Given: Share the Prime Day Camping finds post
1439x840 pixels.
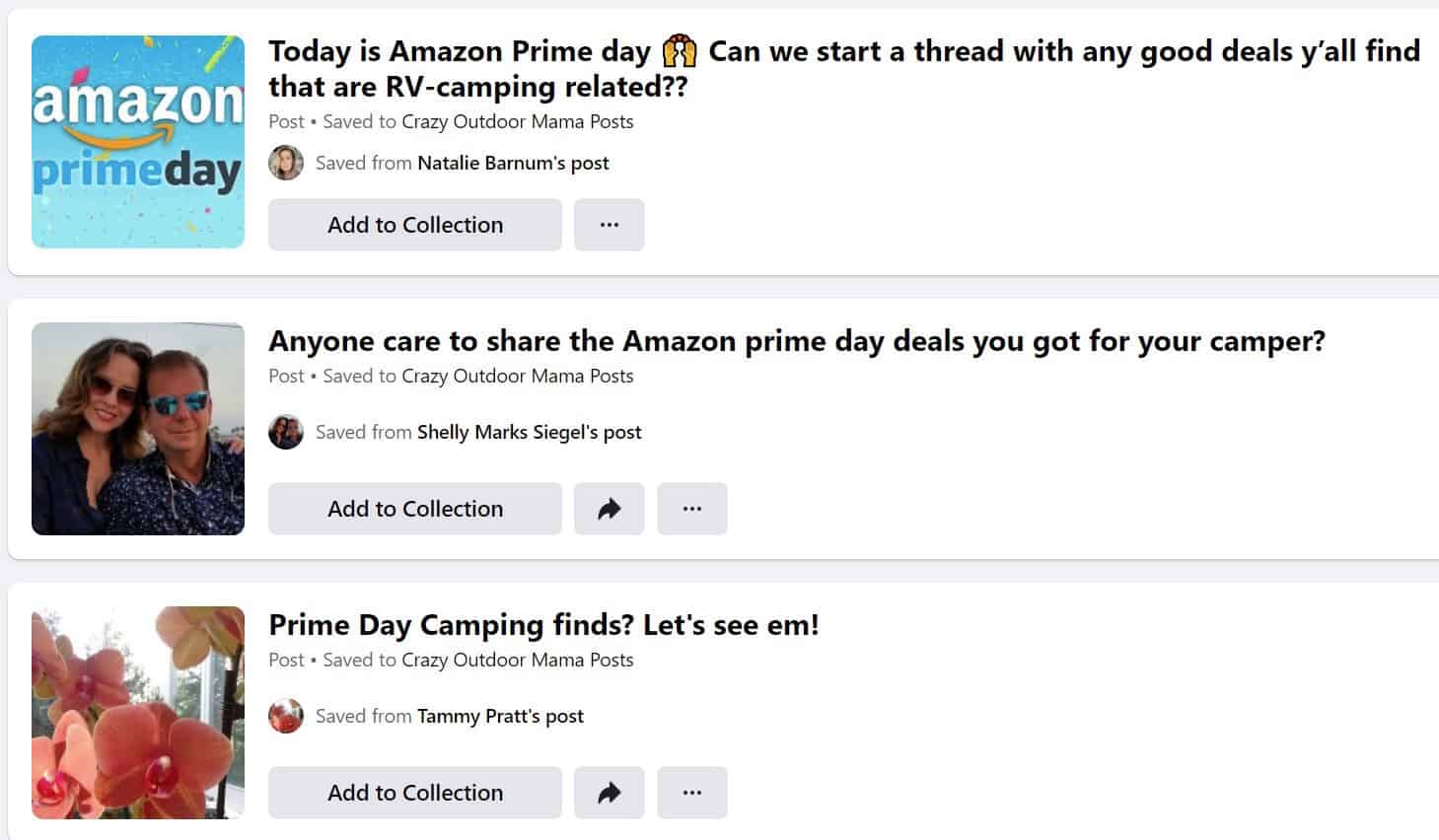Looking at the screenshot, I should click(x=610, y=792).
